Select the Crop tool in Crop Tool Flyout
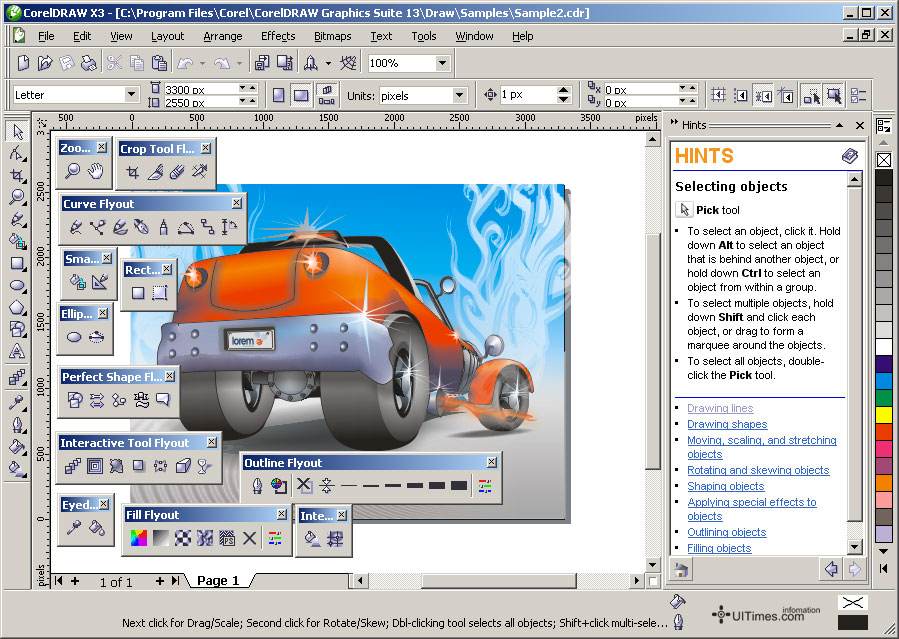 pos(132,172)
